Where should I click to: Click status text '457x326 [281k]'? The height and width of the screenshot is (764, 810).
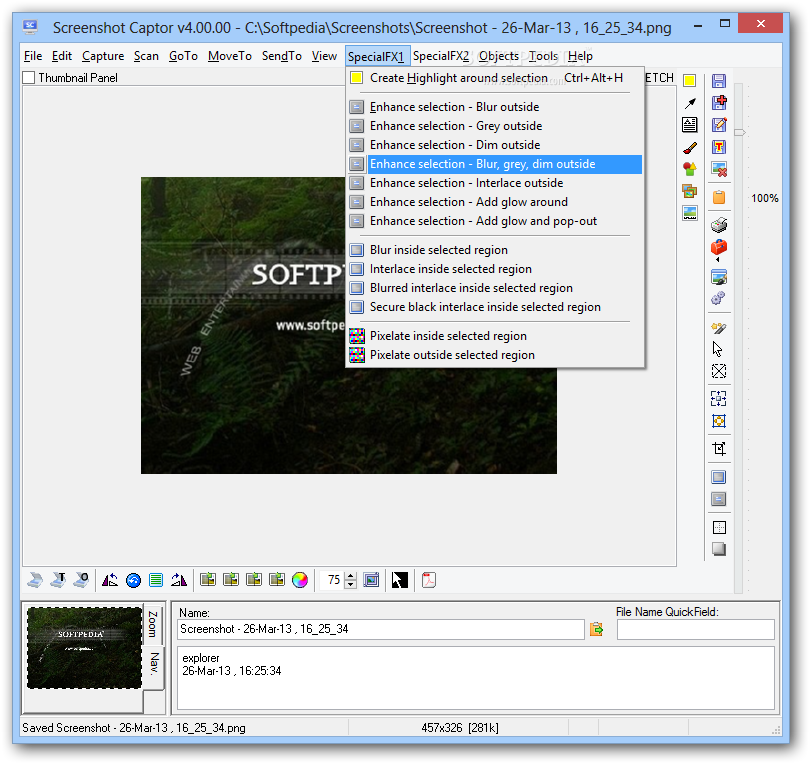click(460, 728)
